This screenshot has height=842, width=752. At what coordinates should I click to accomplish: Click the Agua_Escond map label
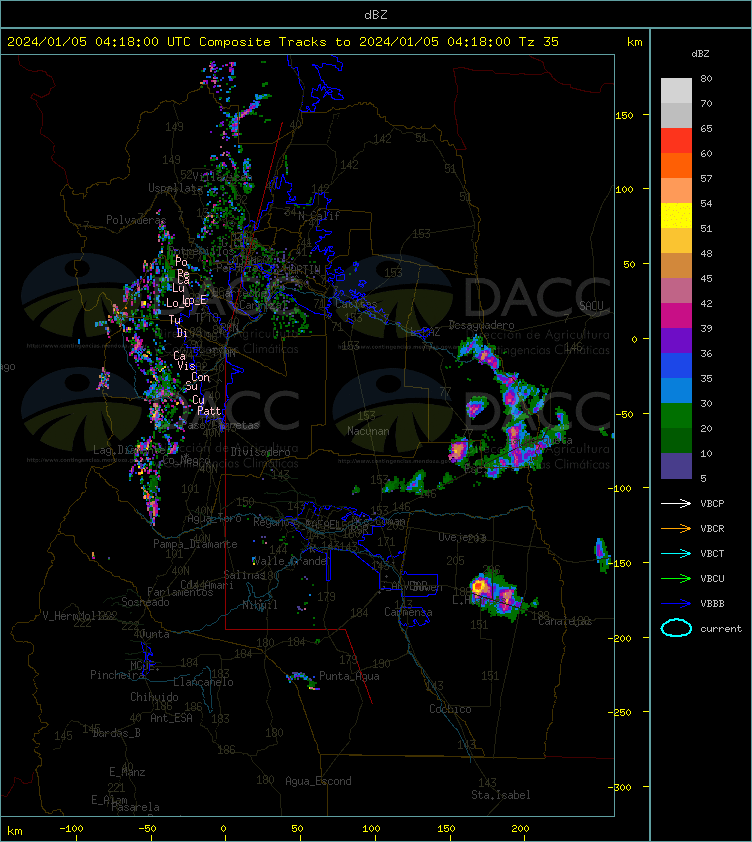(318, 781)
